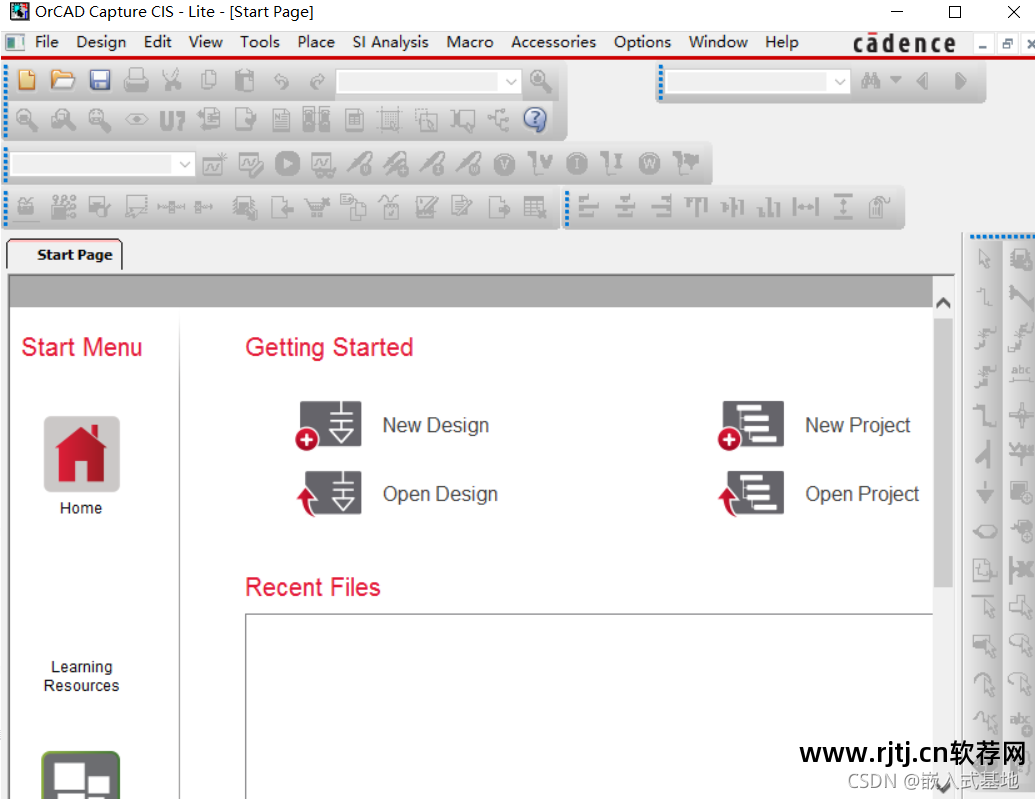Click the start page vertical scrollbar thumb

point(943,452)
